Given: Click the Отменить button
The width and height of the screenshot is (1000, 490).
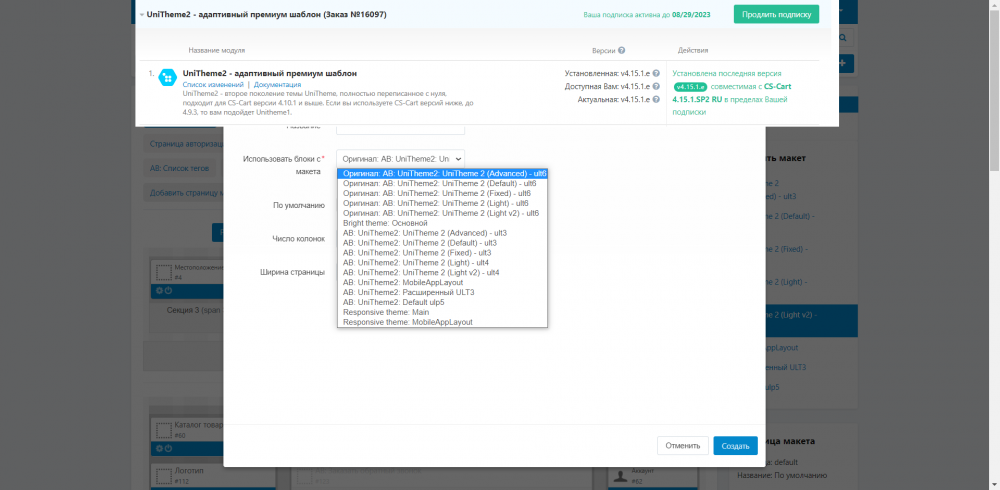Looking at the screenshot, I should pyautogui.click(x=682, y=445).
